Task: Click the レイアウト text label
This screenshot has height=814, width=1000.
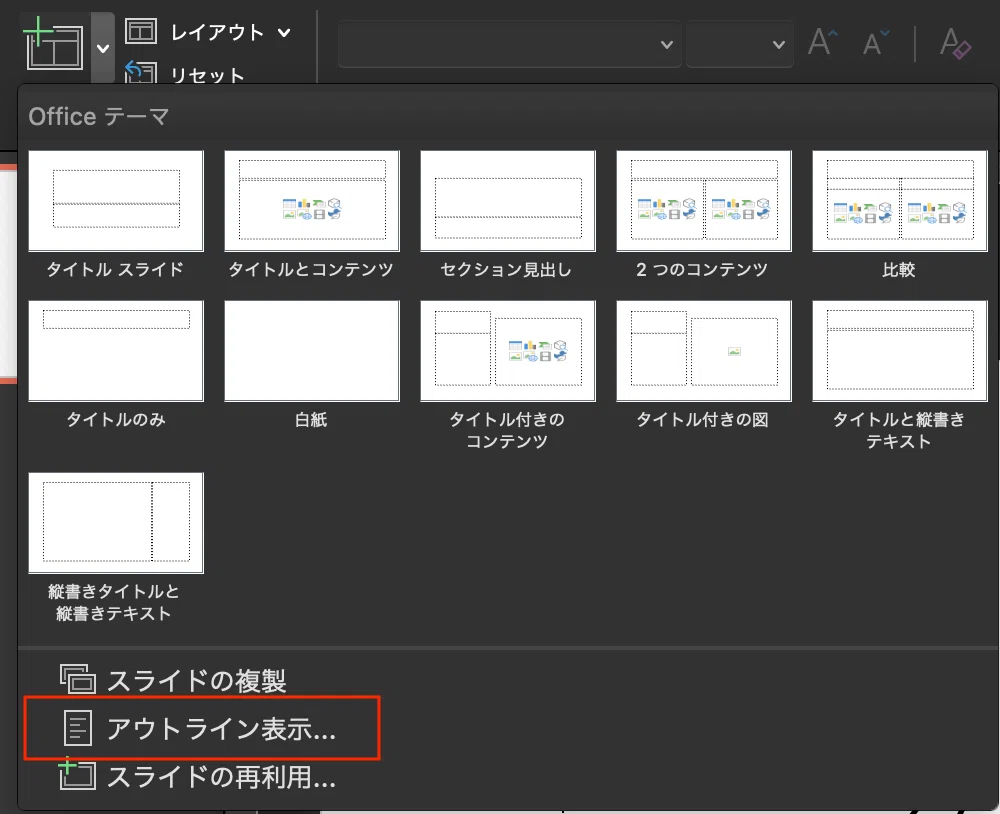Action: tap(217, 32)
